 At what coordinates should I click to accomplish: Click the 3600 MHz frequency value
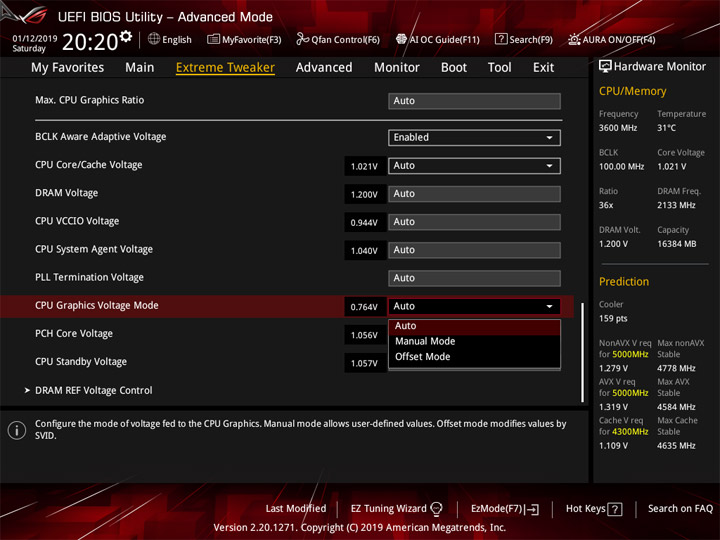618,128
